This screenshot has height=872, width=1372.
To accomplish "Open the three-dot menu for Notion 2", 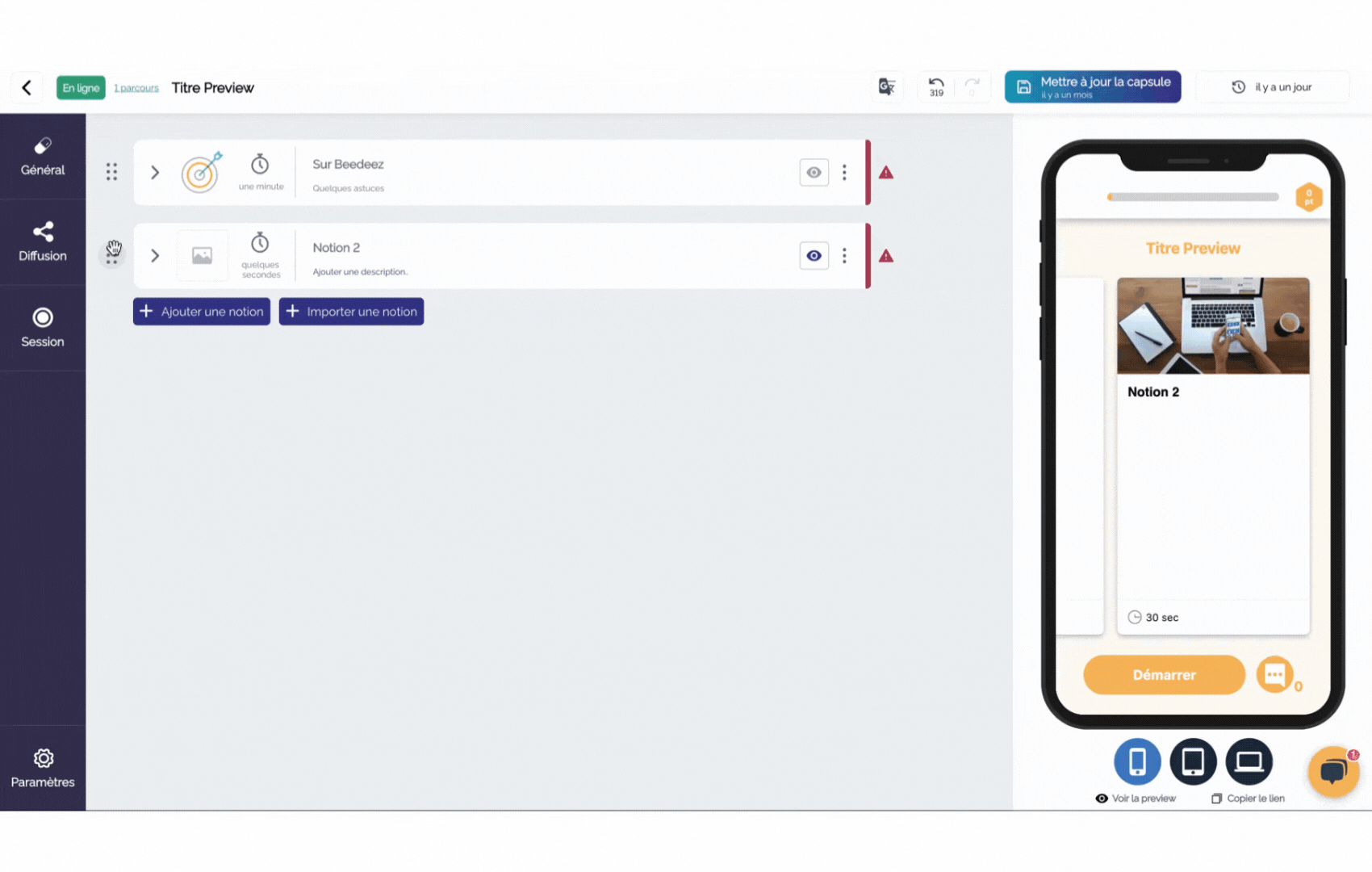I will point(844,256).
